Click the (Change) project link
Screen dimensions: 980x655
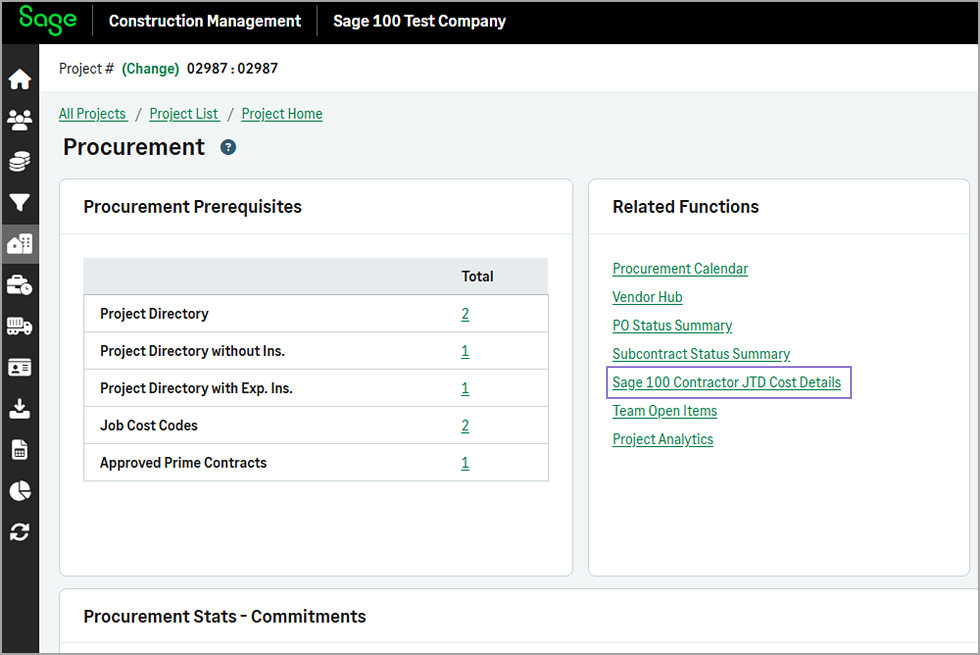tap(150, 68)
